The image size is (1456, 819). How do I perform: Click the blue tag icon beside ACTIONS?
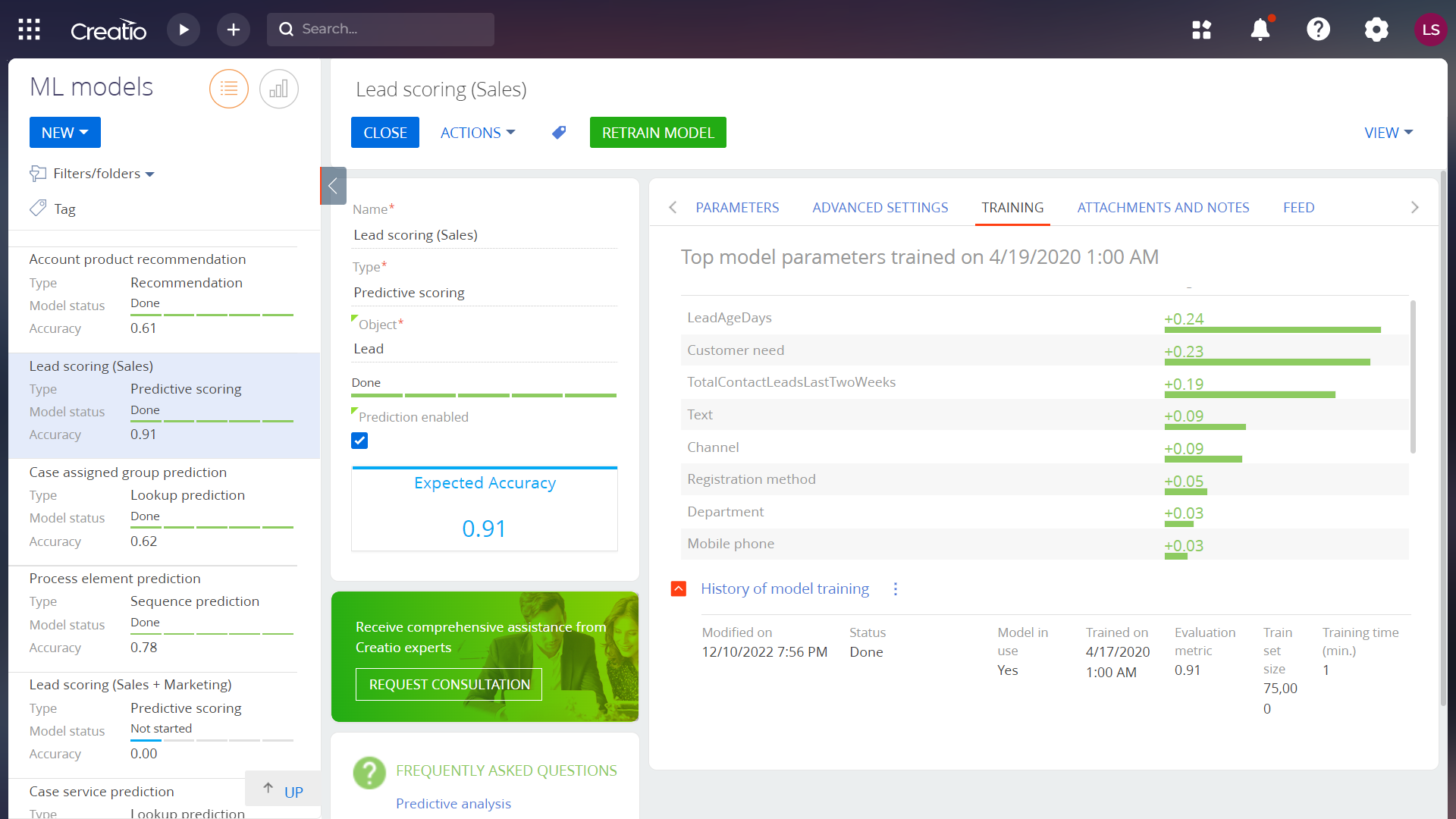558,132
